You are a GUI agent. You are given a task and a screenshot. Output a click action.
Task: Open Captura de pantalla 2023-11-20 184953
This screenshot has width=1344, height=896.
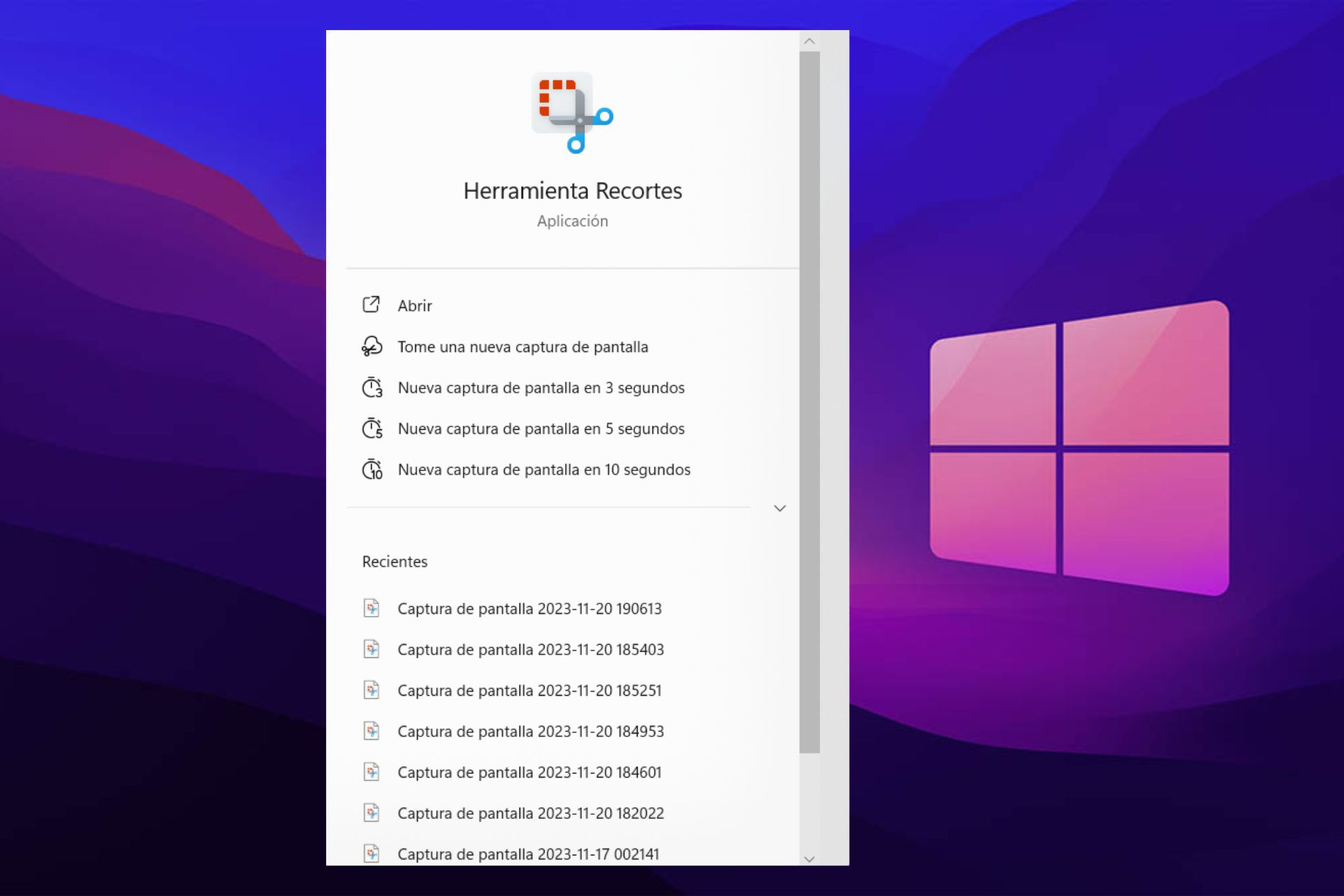click(x=531, y=731)
